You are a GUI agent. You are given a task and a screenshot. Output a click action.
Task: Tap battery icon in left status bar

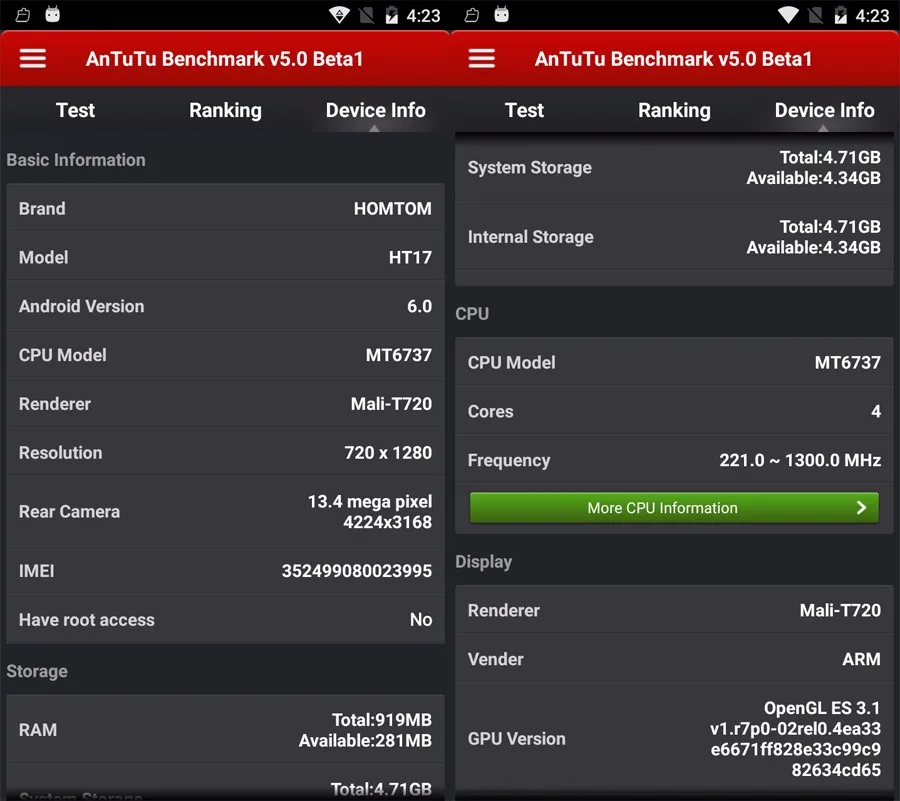click(391, 15)
